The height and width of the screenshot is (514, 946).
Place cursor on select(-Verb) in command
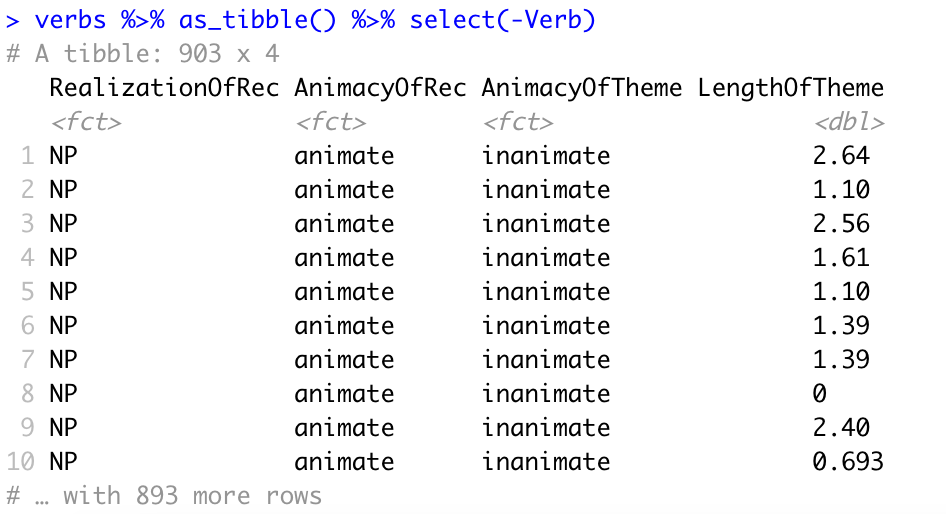click(x=502, y=20)
